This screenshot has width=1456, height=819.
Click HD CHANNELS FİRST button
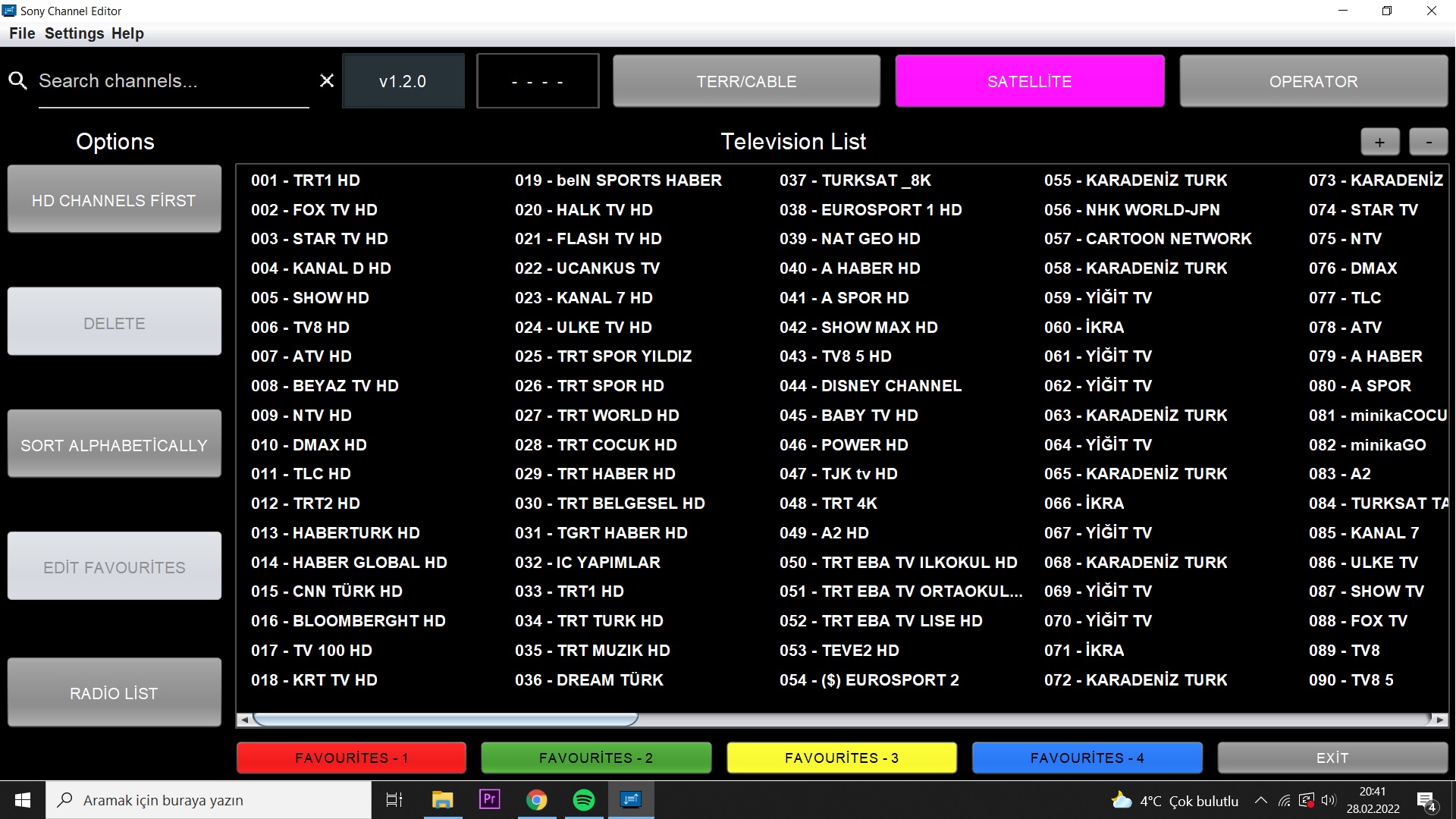pos(115,199)
